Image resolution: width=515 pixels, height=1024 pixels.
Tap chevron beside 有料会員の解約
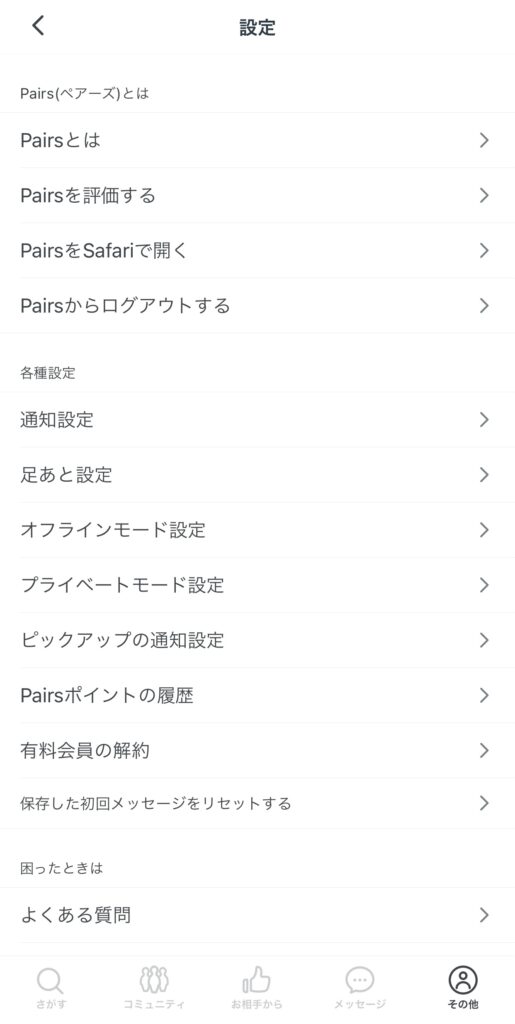tap(484, 750)
